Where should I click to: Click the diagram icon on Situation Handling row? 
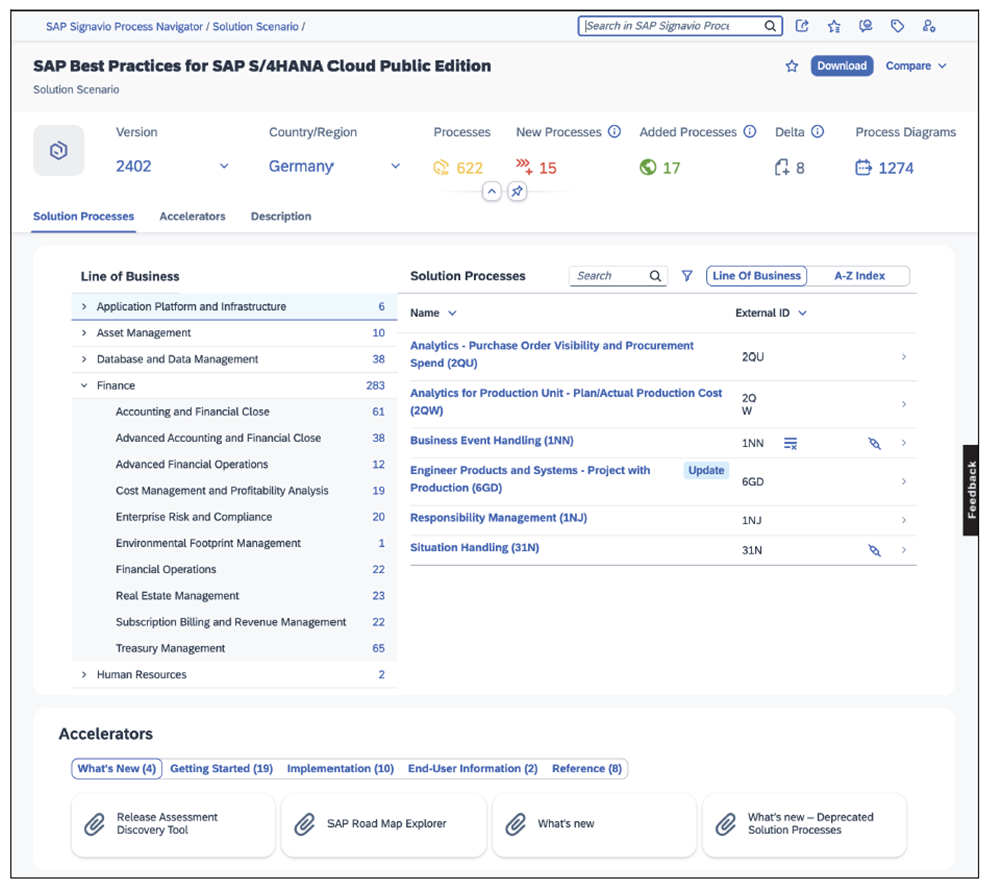874,550
